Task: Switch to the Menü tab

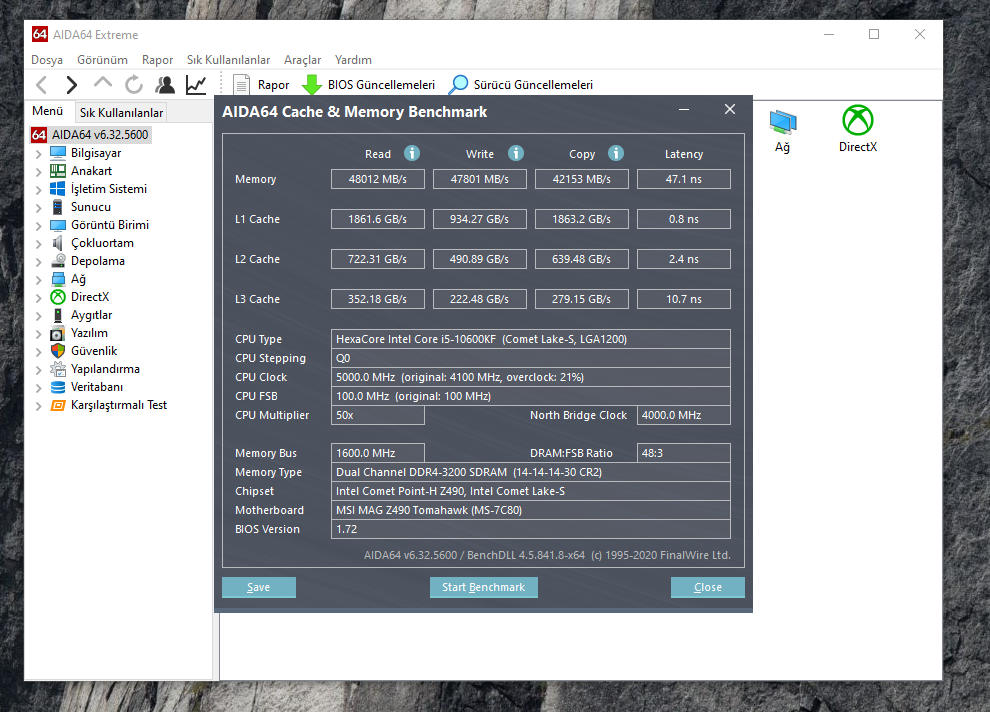Action: point(48,111)
